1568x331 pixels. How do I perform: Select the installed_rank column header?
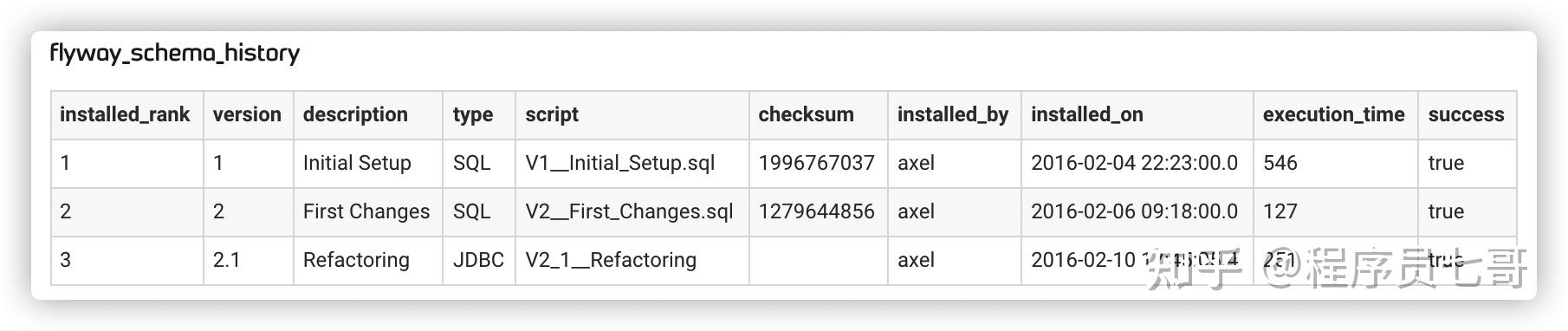tap(125, 114)
